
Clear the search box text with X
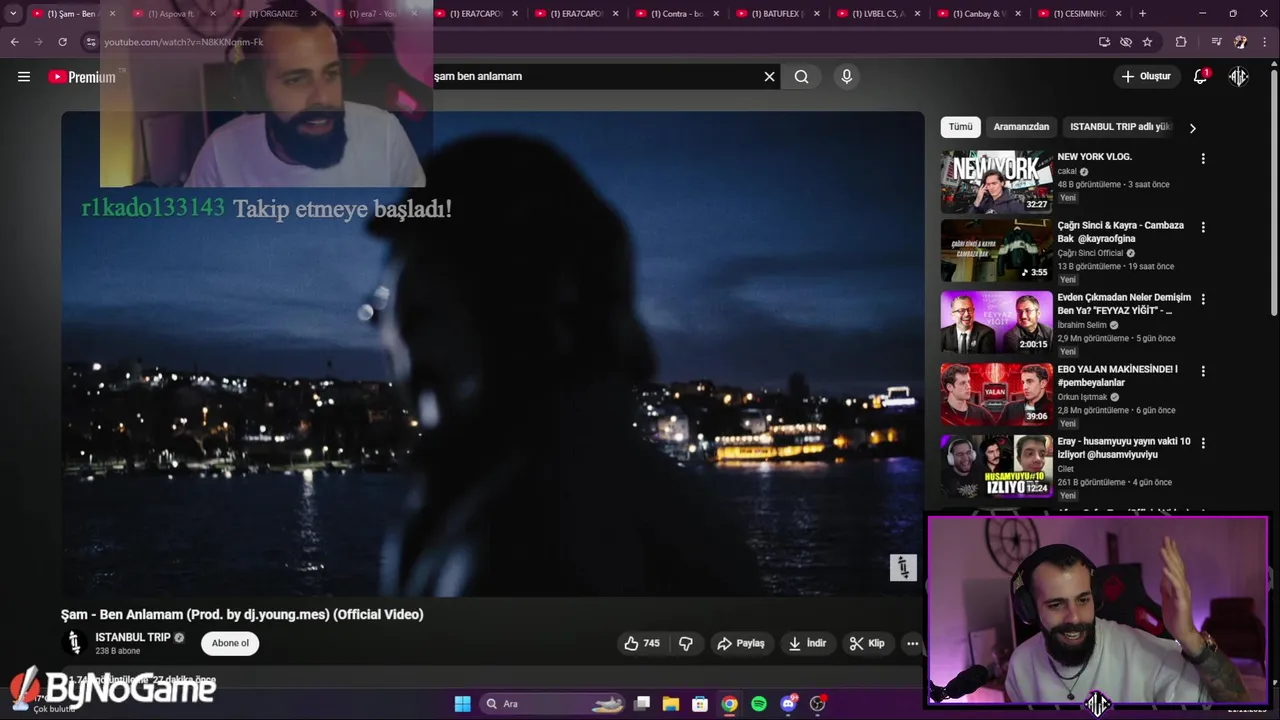769,76
